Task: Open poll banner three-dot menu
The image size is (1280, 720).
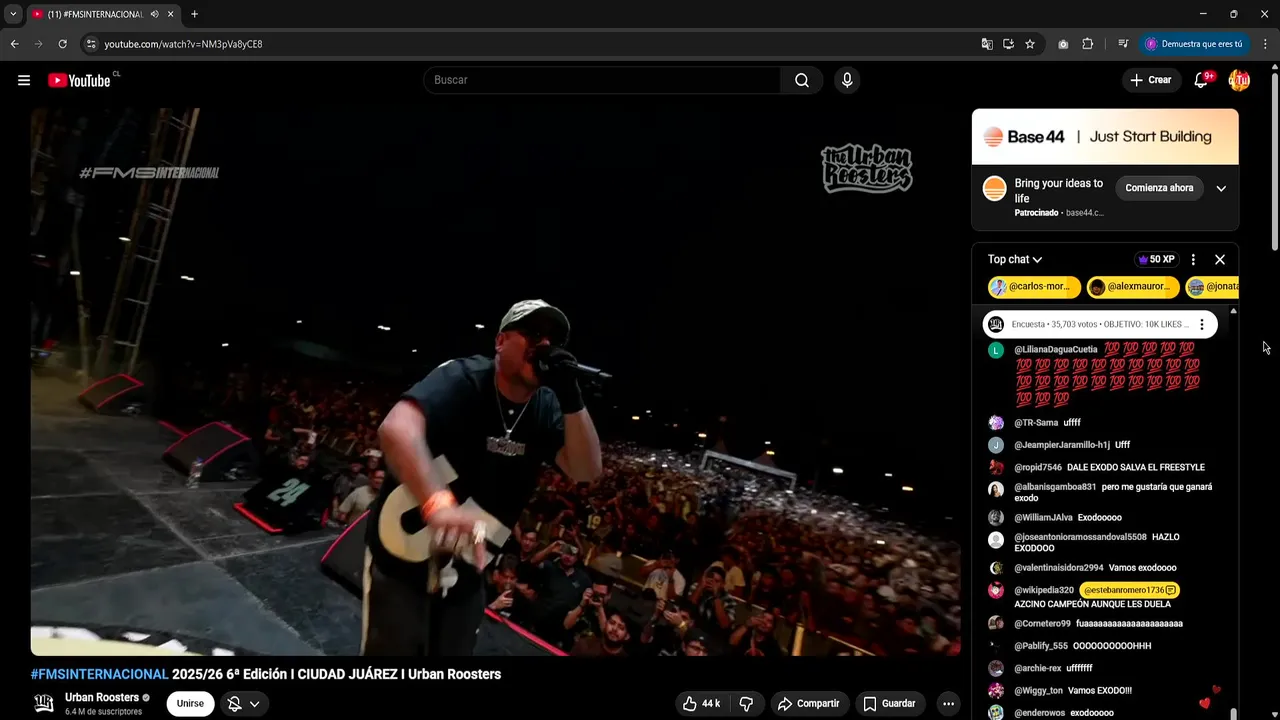Action: 1202,324
